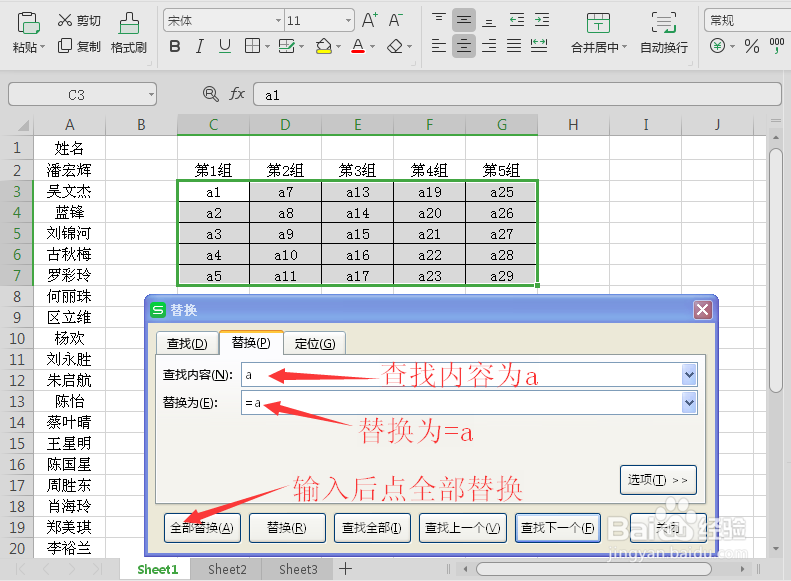Click the horizontal scrollbar thumb
The width and height of the screenshot is (791, 581).
593,569
